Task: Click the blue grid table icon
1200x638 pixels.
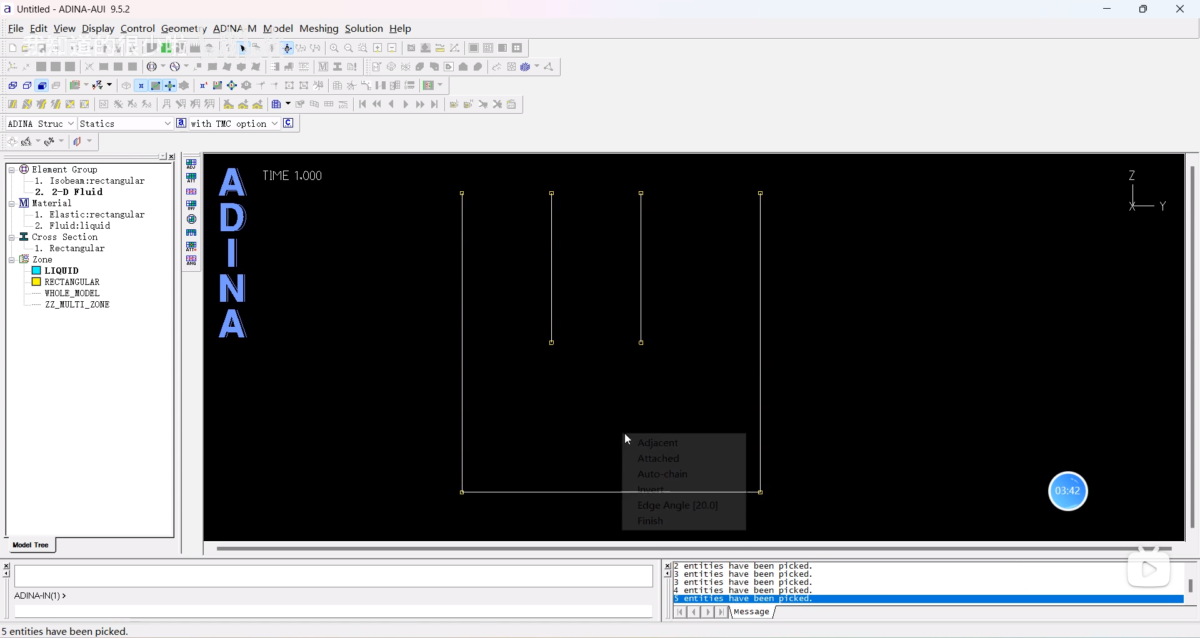Action: tap(276, 104)
